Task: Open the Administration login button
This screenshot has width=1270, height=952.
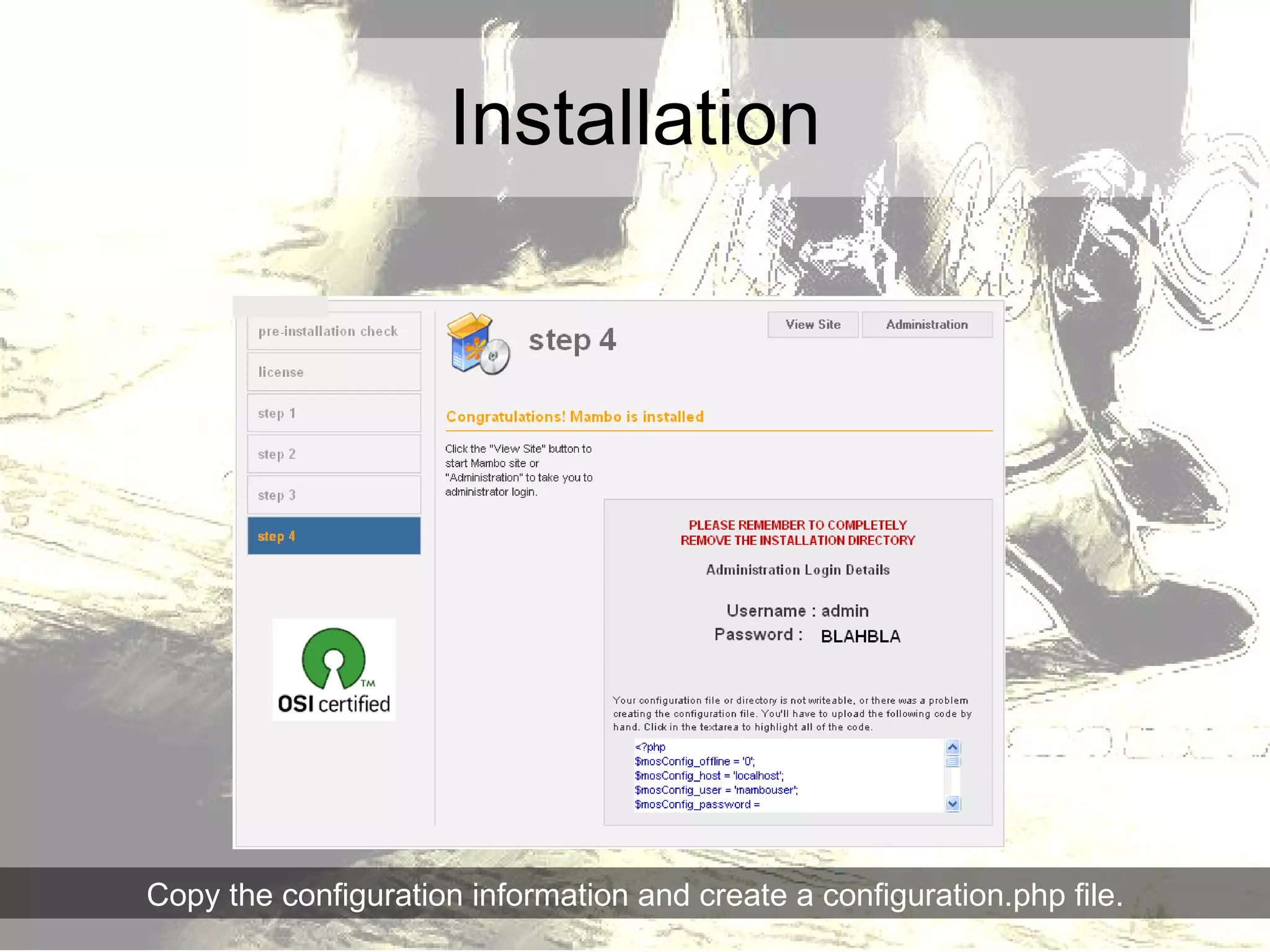Action: coord(926,325)
